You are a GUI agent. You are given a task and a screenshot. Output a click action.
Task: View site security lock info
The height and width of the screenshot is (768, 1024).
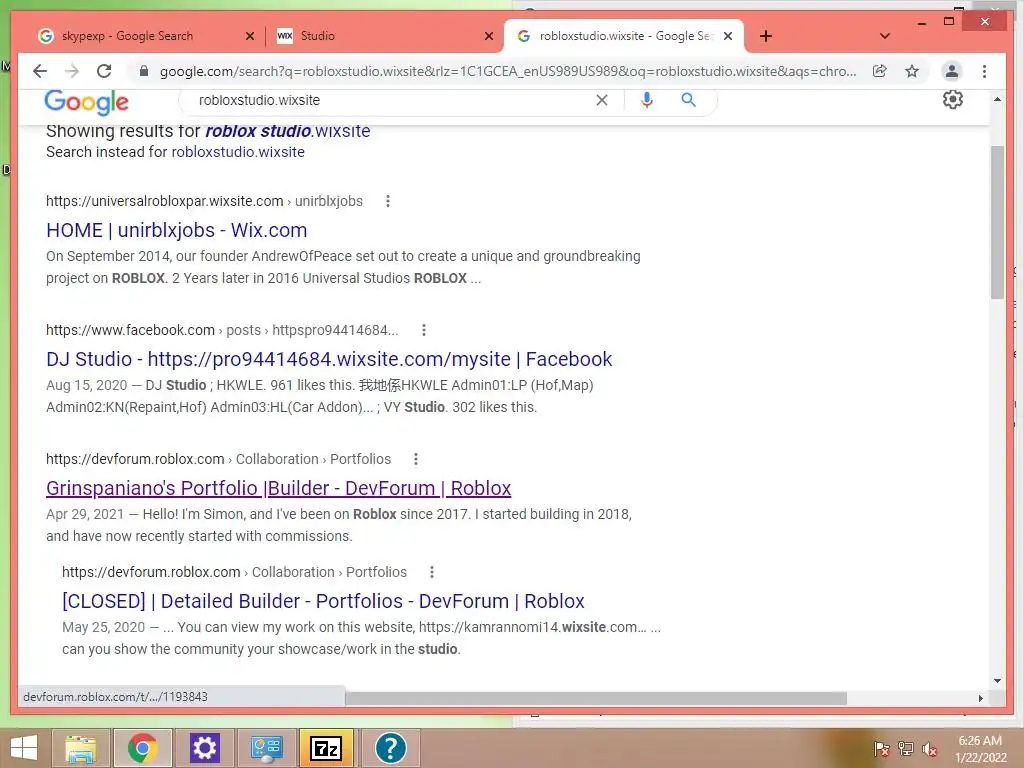coord(144,71)
